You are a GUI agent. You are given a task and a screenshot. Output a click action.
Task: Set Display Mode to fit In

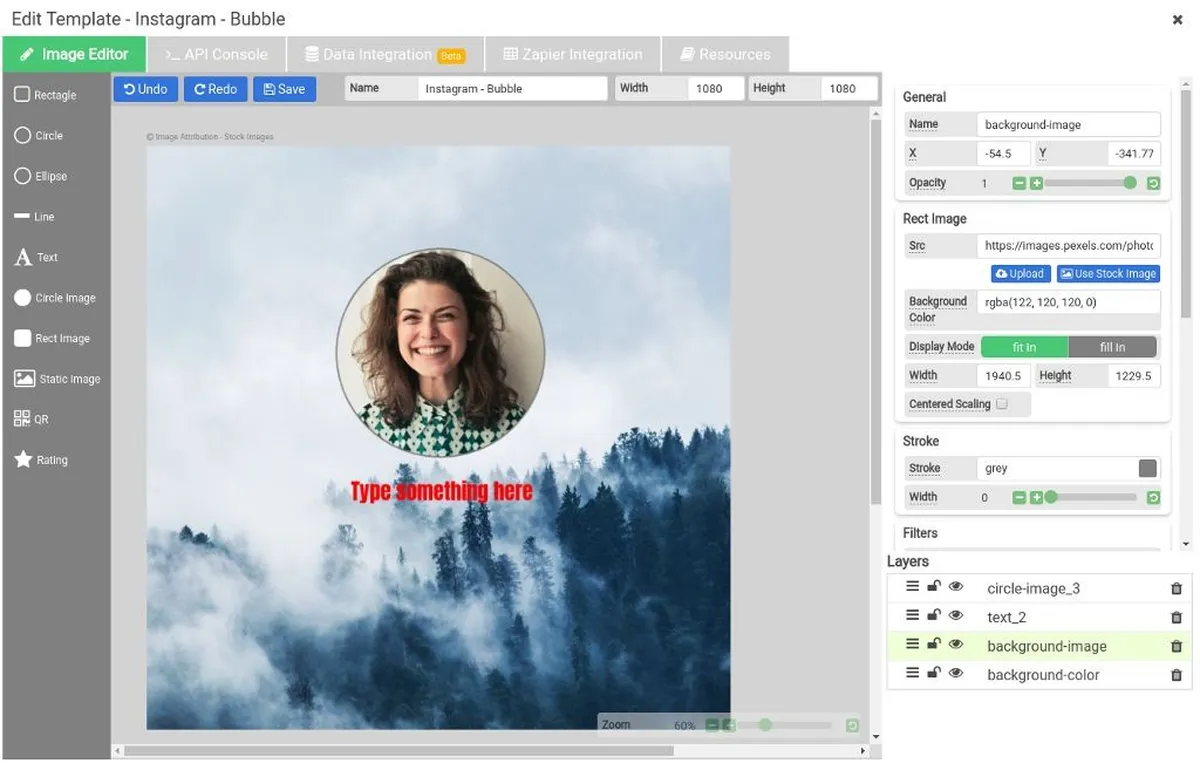click(x=1024, y=347)
